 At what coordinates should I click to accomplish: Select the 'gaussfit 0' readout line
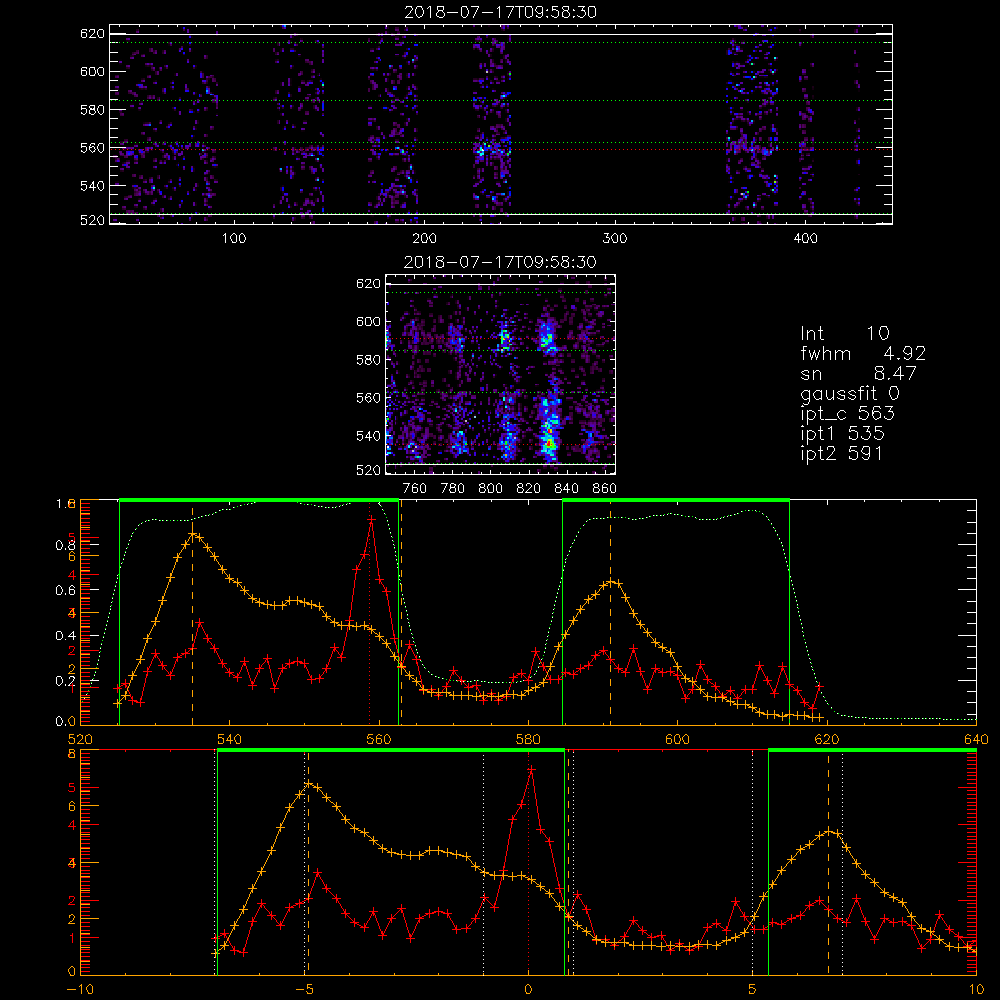850,393
